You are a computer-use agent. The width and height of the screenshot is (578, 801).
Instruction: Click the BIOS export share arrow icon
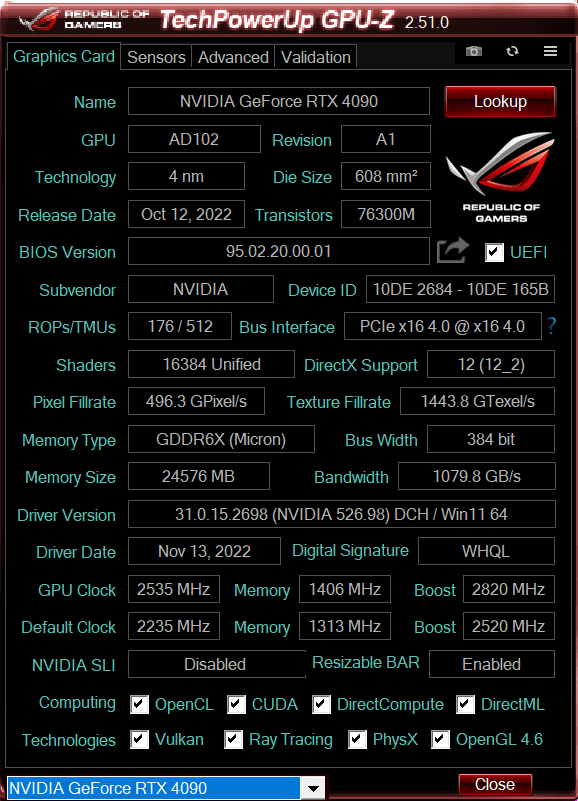tap(453, 251)
